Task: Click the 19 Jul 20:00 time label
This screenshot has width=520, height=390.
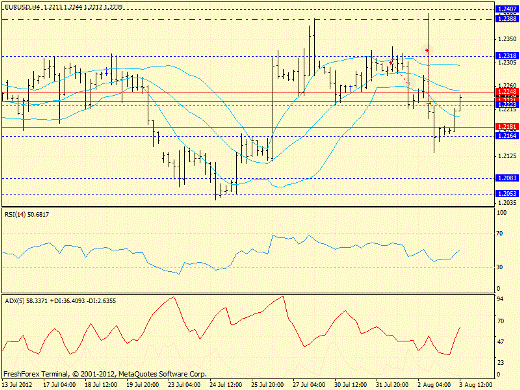Action: point(142,385)
